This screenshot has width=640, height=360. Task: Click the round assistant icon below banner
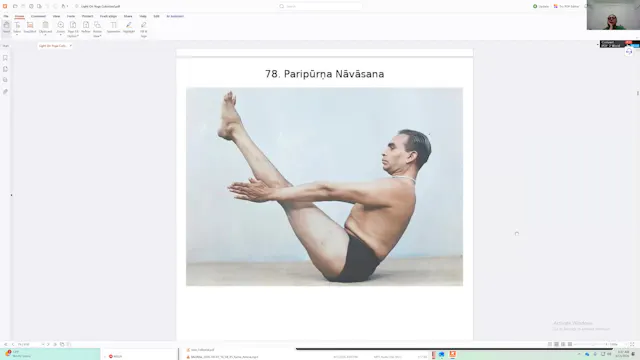[x=629, y=52]
